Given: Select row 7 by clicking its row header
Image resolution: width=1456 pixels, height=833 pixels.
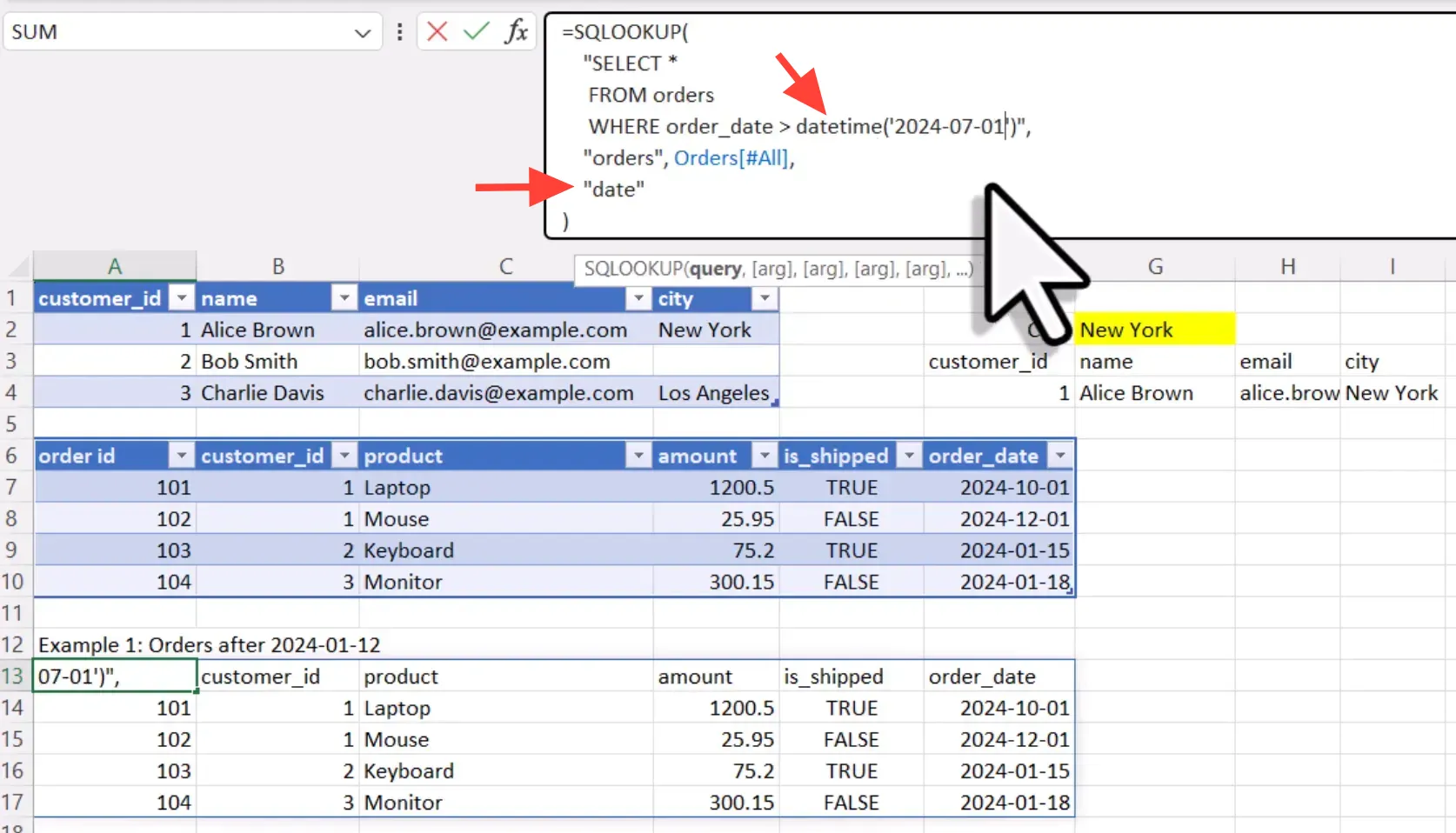Looking at the screenshot, I should pyautogui.click(x=13, y=487).
